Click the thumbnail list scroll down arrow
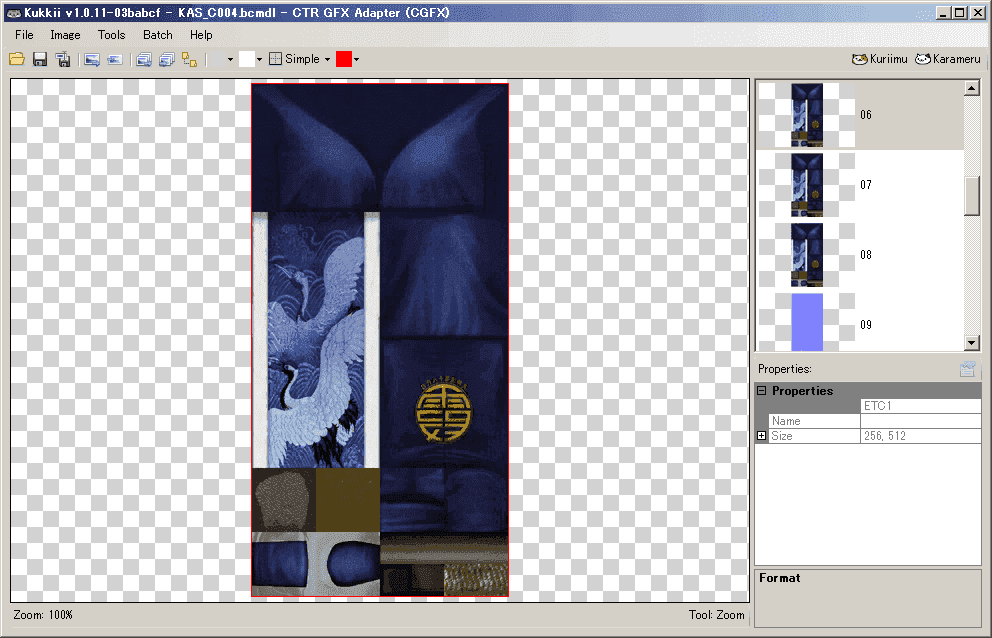Screen dimensions: 992x638 (972, 343)
